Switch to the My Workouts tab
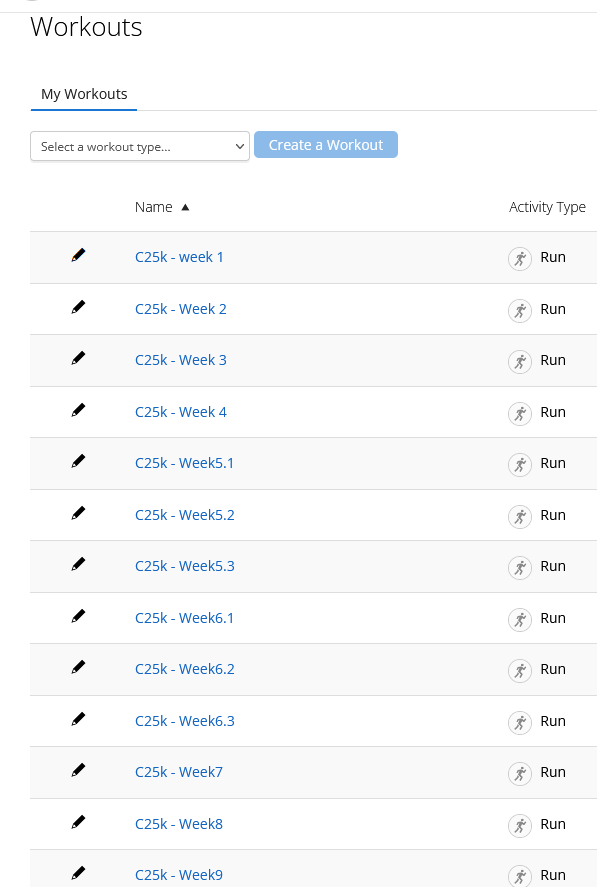Image resolution: width=597 pixels, height=887 pixels. [84, 94]
